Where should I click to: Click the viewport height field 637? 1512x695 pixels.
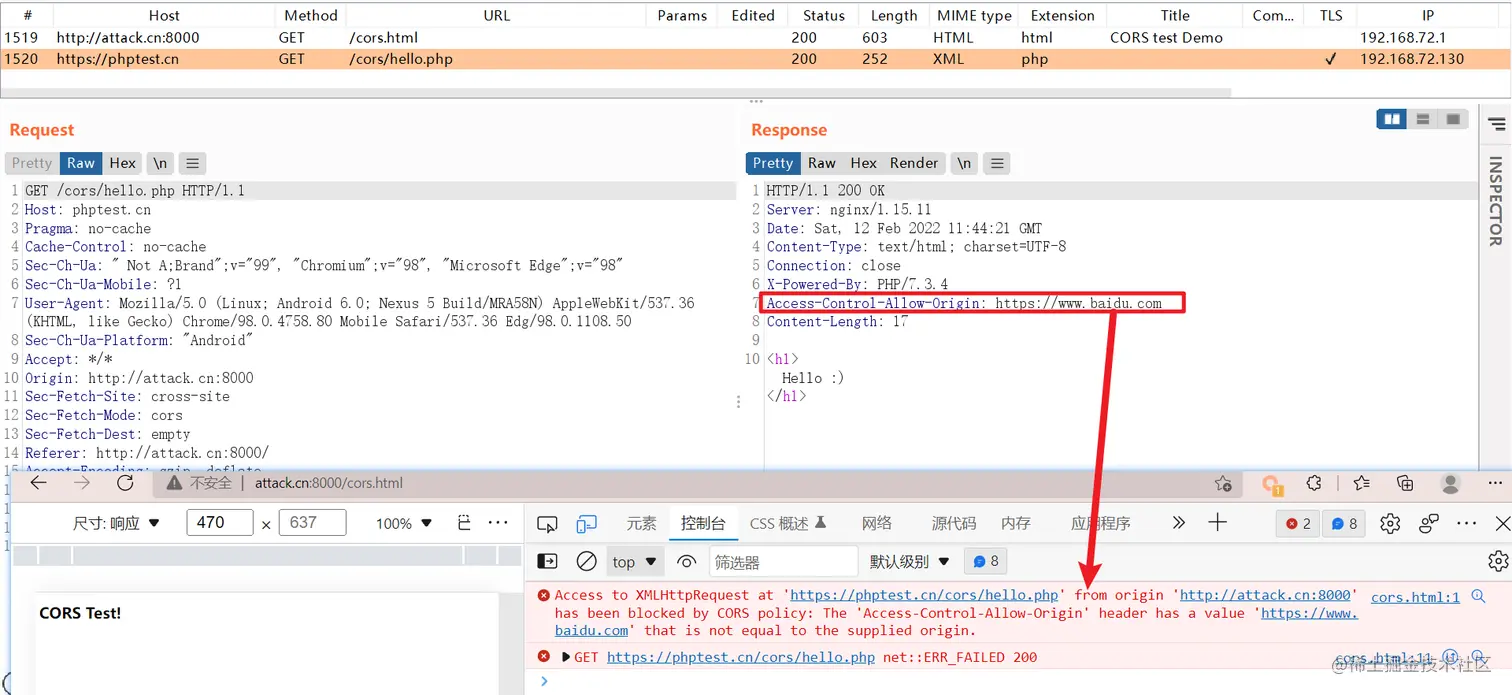click(x=312, y=523)
